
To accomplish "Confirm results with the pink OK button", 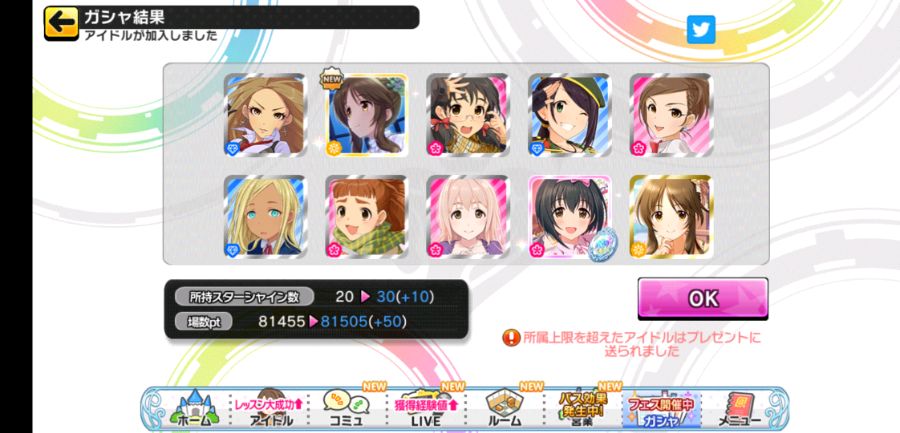I will [x=703, y=299].
